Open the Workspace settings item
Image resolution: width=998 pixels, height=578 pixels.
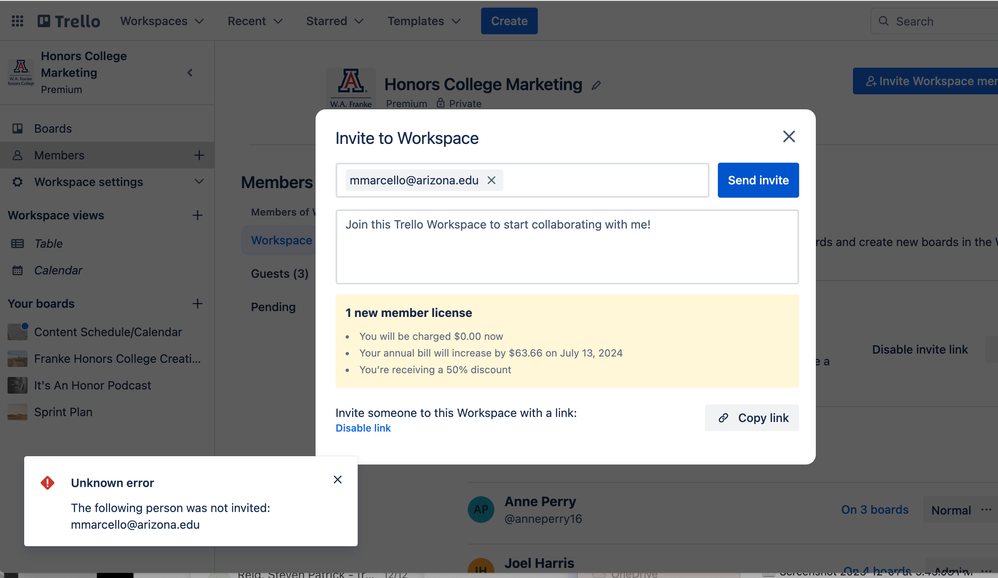coord(88,182)
